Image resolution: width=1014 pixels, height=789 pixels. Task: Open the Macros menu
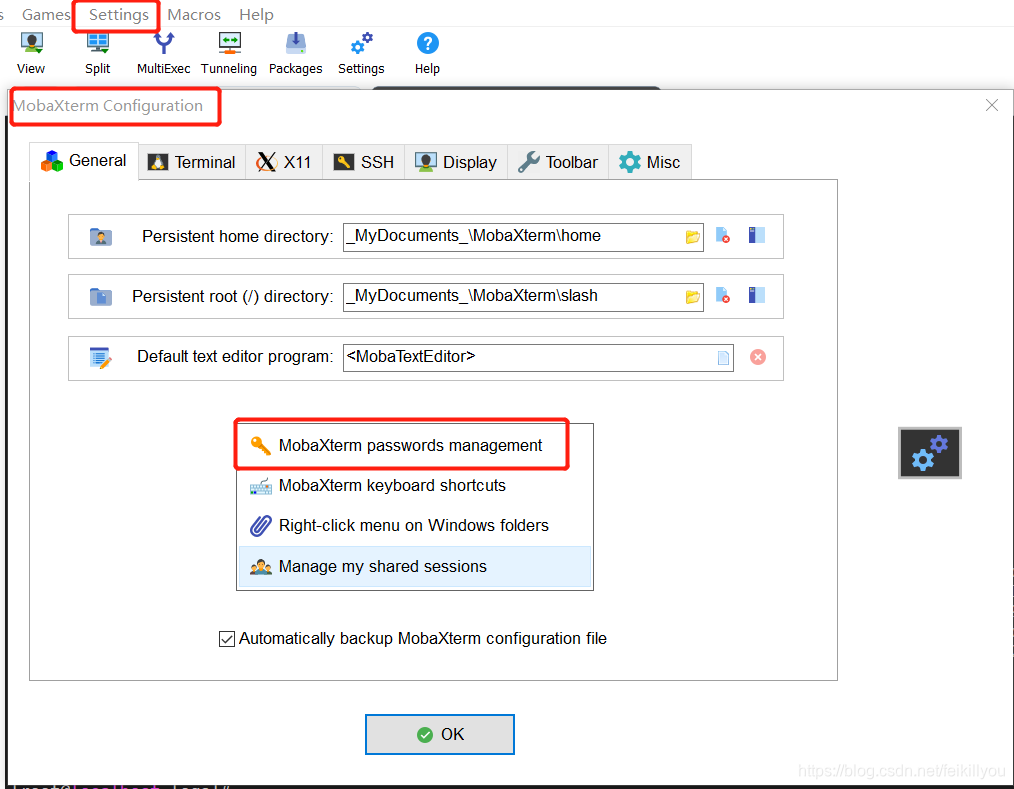pos(194,14)
